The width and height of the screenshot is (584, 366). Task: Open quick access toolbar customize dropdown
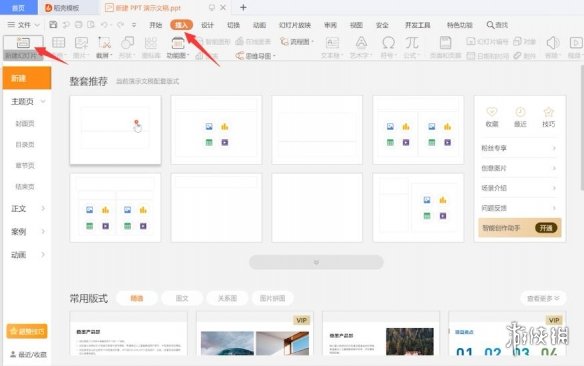pyautogui.click(x=134, y=25)
